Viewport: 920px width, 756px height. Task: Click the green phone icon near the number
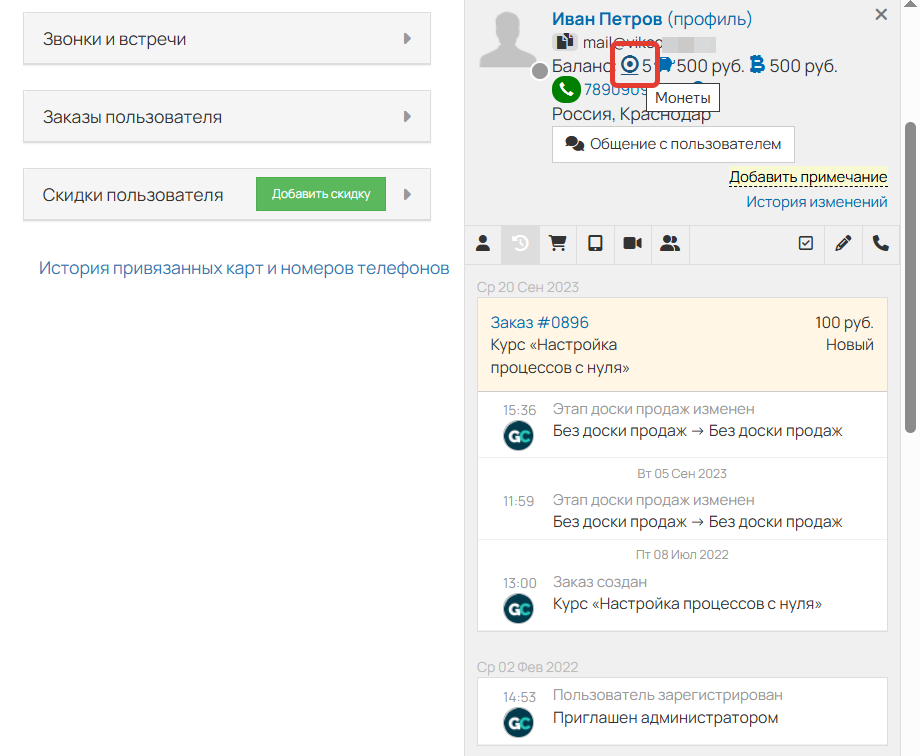tap(566, 89)
